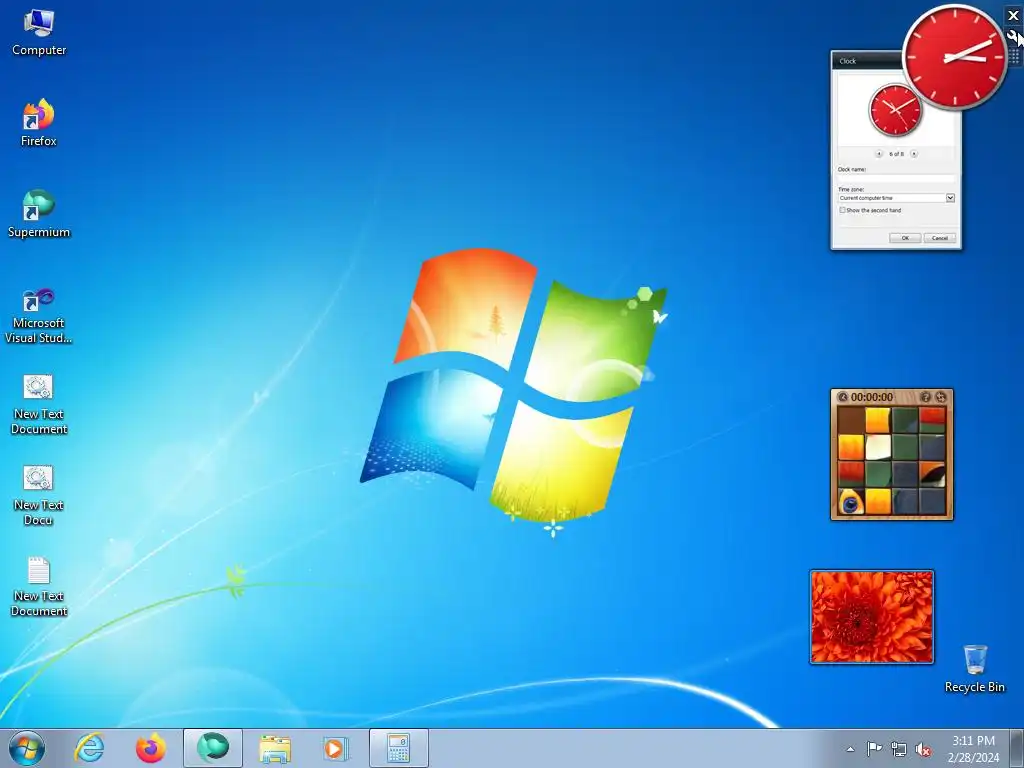1024x768 pixels.
Task: Open the Time zone dropdown
Action: 950,198
